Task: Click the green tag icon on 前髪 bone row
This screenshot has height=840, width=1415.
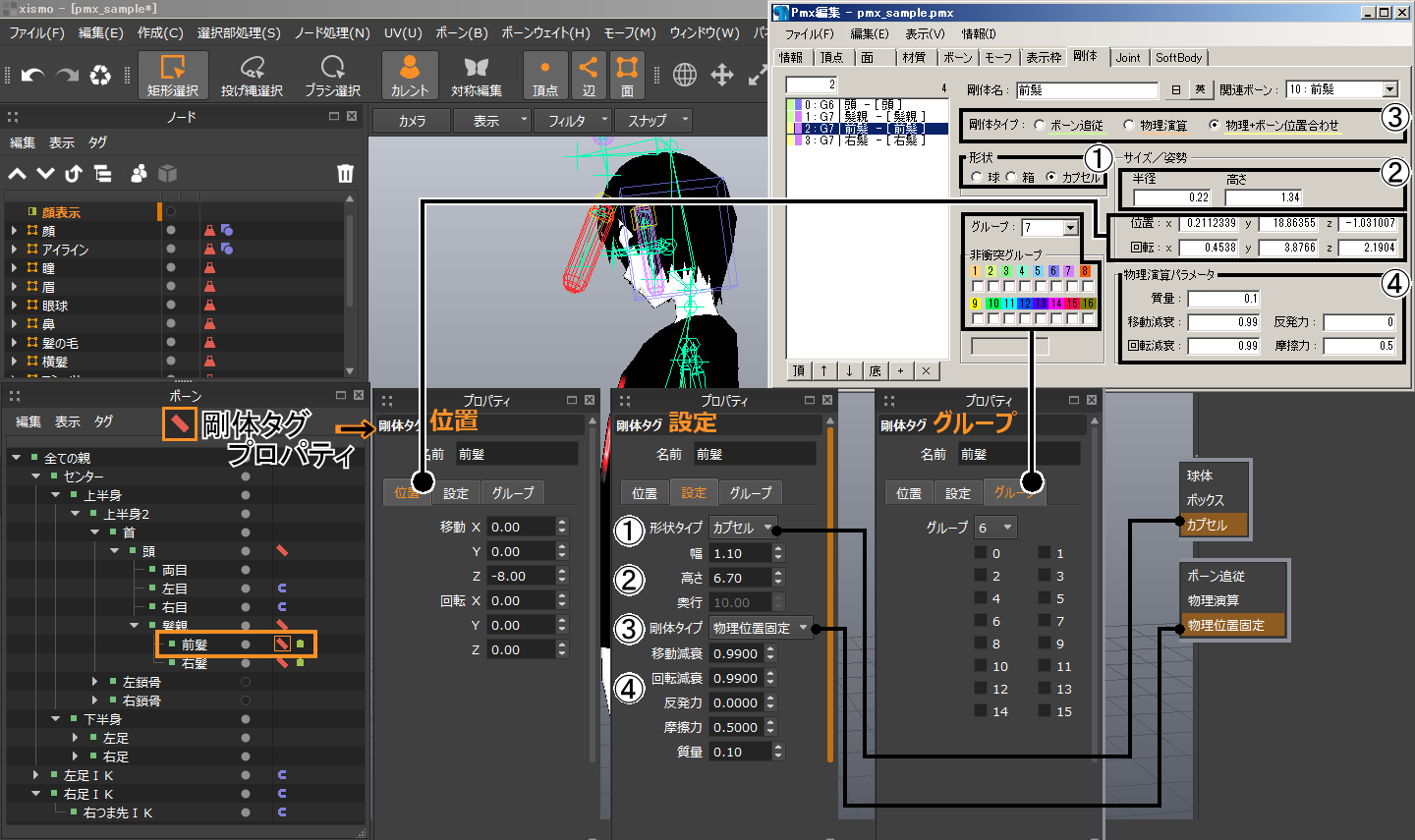Action: (300, 644)
